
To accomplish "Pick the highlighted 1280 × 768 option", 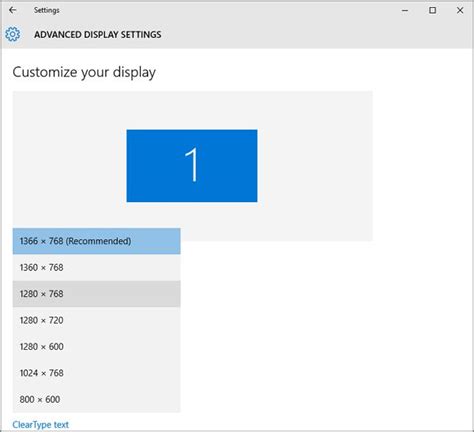I will tap(97, 294).
